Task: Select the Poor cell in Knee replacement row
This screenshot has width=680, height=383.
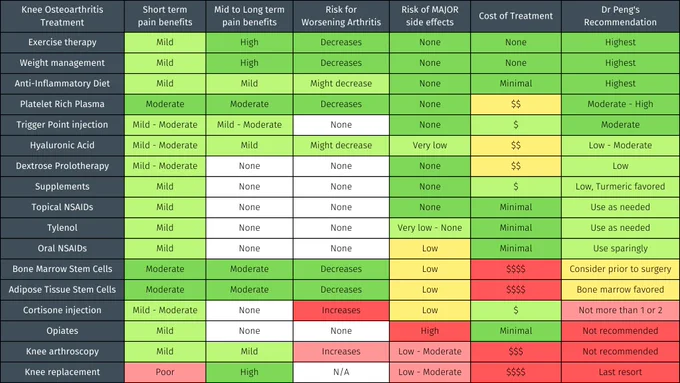Action: (x=165, y=372)
